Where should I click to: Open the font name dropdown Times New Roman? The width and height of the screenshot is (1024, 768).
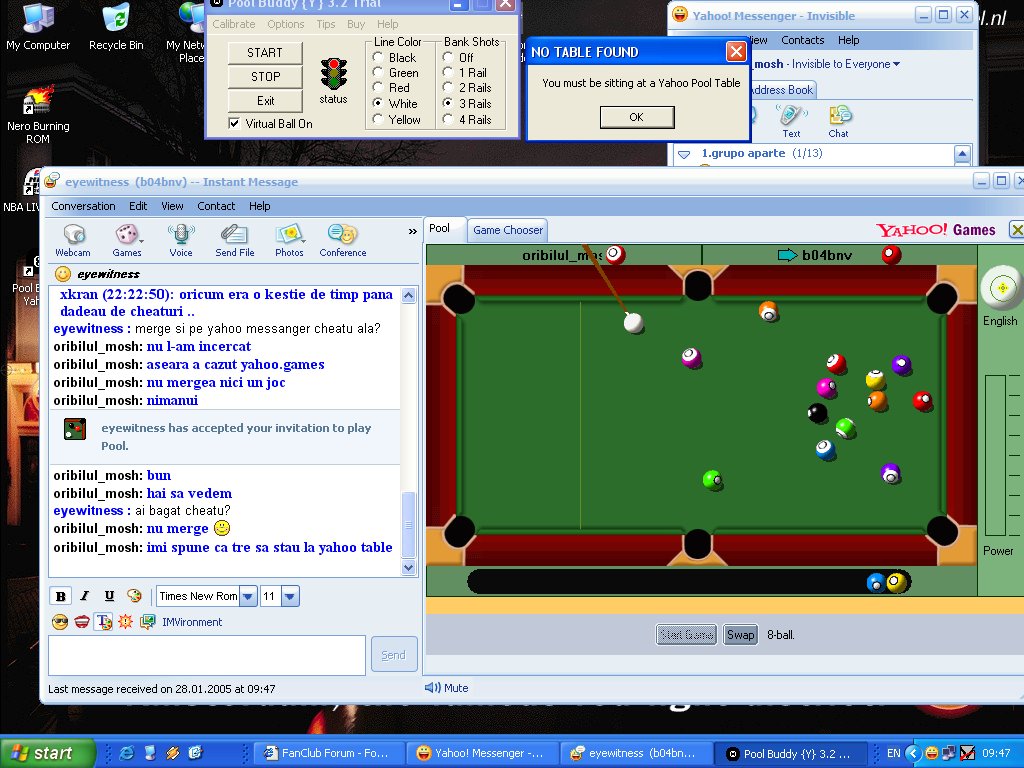(248, 596)
